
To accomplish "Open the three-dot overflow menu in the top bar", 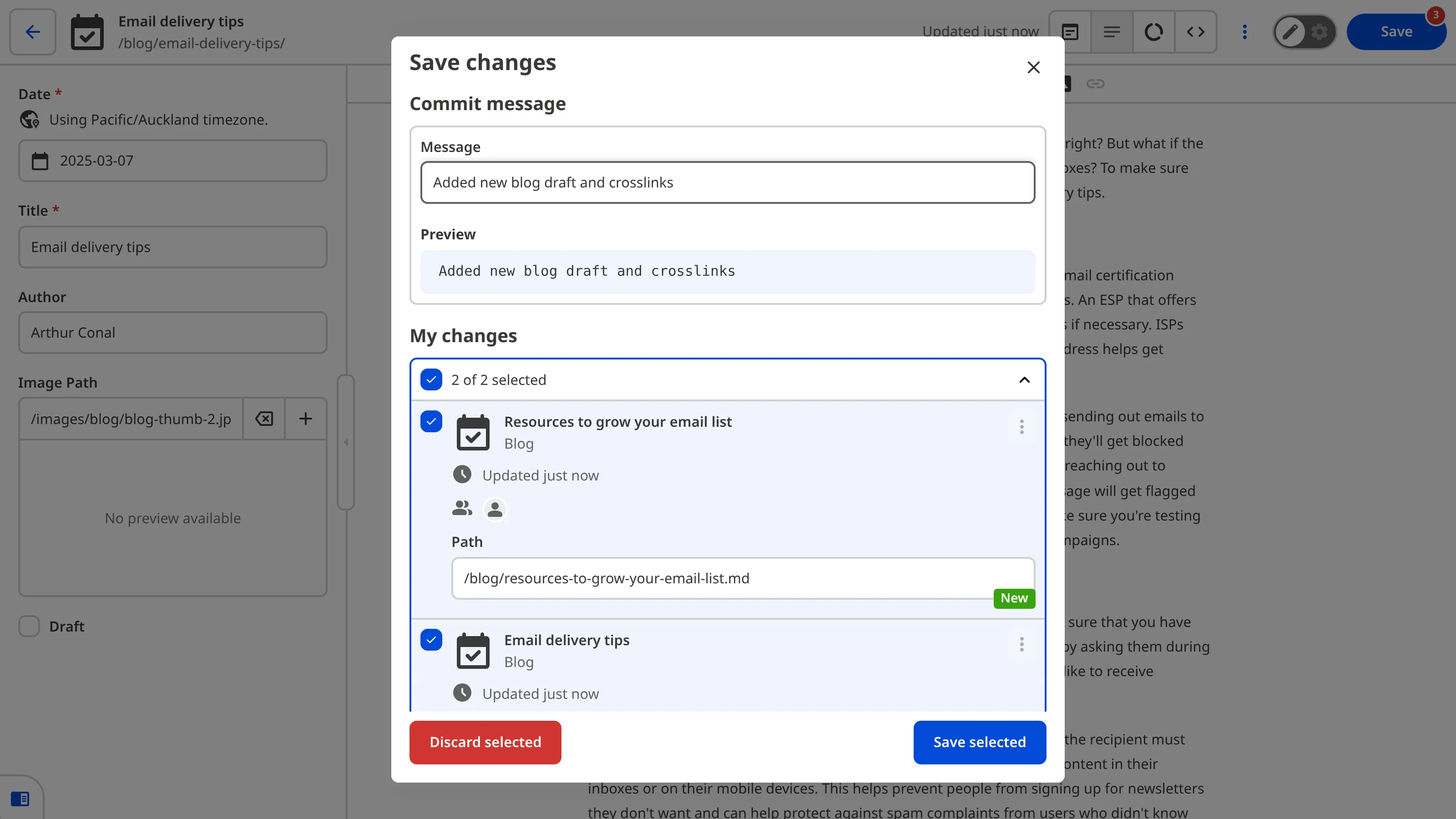I will pyautogui.click(x=1244, y=32).
